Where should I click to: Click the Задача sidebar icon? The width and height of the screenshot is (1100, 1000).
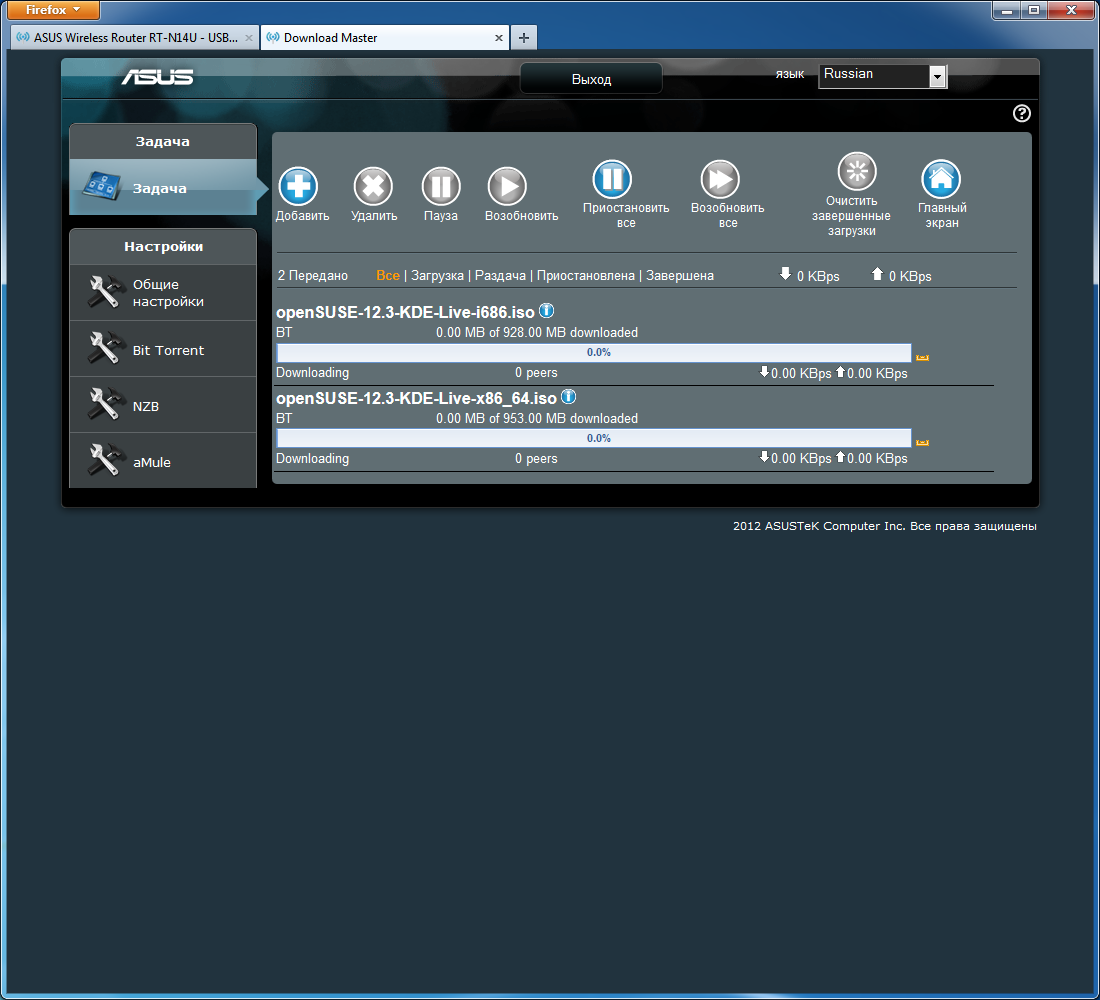(103, 185)
